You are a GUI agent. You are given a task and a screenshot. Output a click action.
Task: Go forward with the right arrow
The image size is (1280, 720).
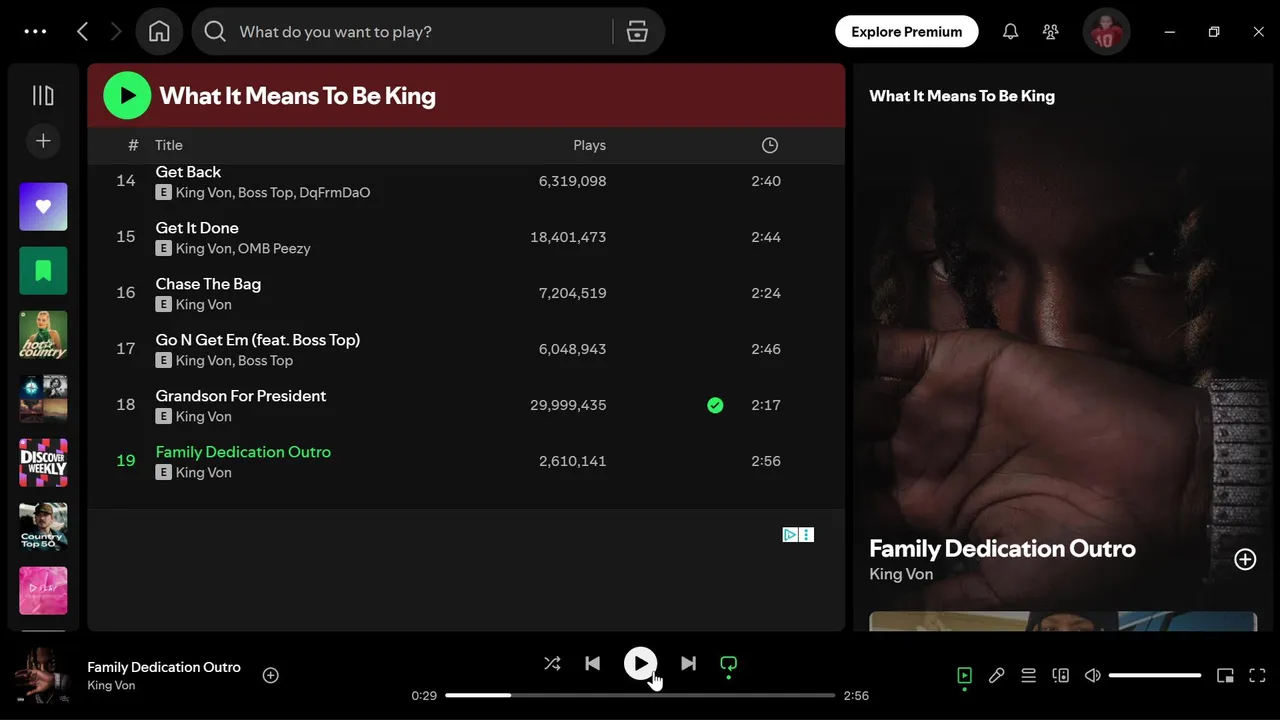pos(116,32)
